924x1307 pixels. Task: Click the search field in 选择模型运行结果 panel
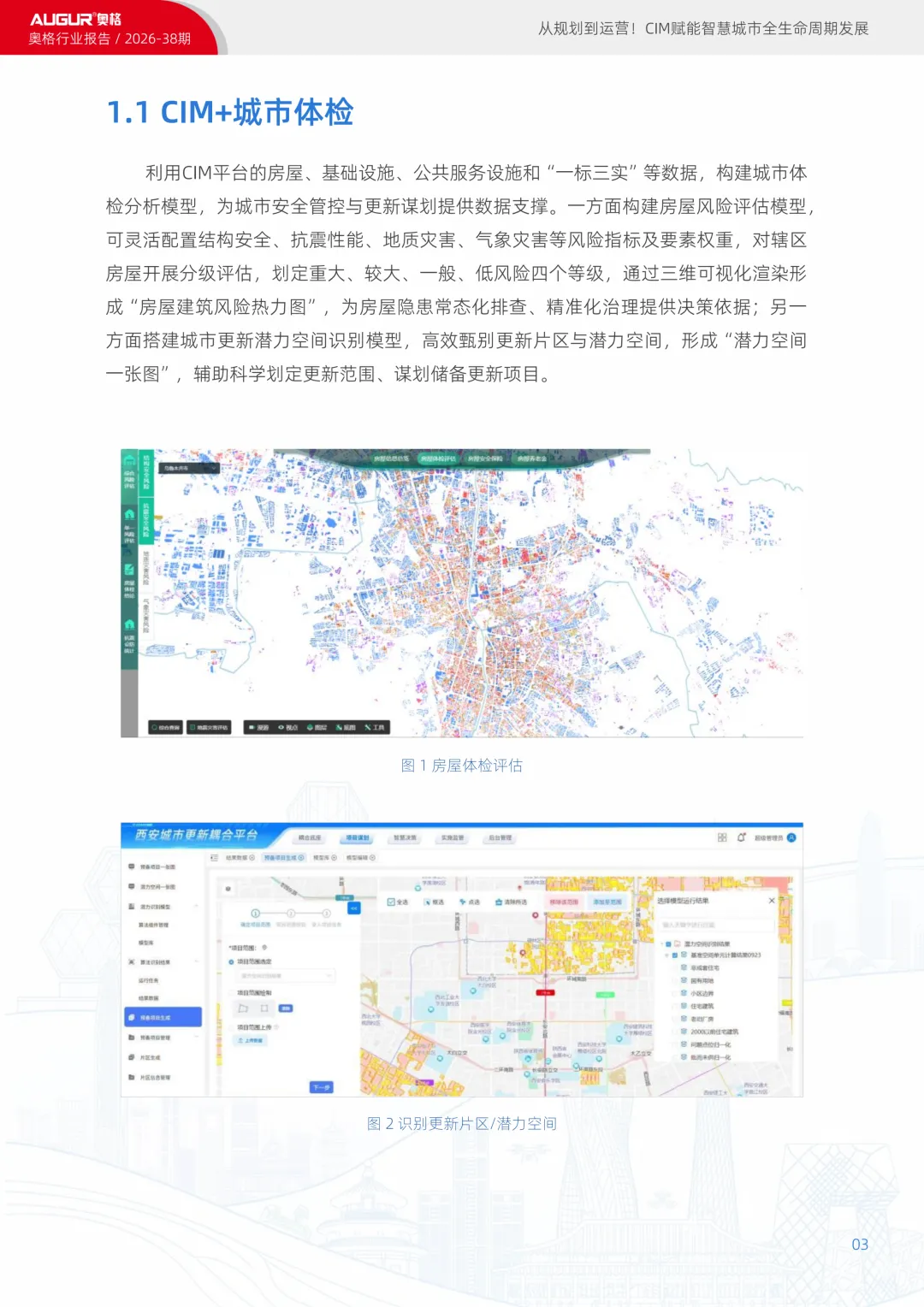(715, 926)
